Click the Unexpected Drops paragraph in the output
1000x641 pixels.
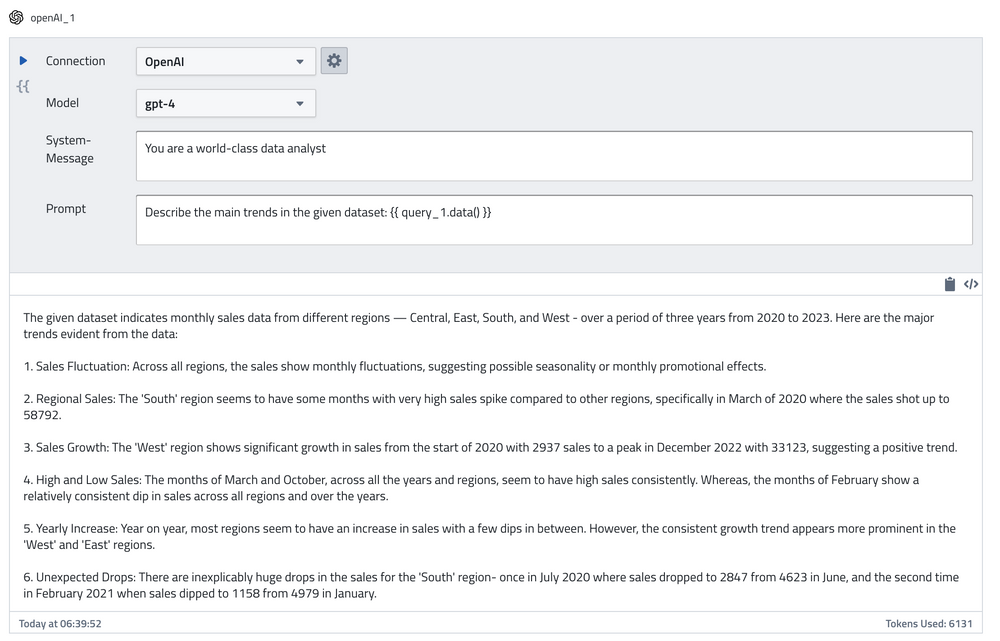pyautogui.click(x=490, y=585)
